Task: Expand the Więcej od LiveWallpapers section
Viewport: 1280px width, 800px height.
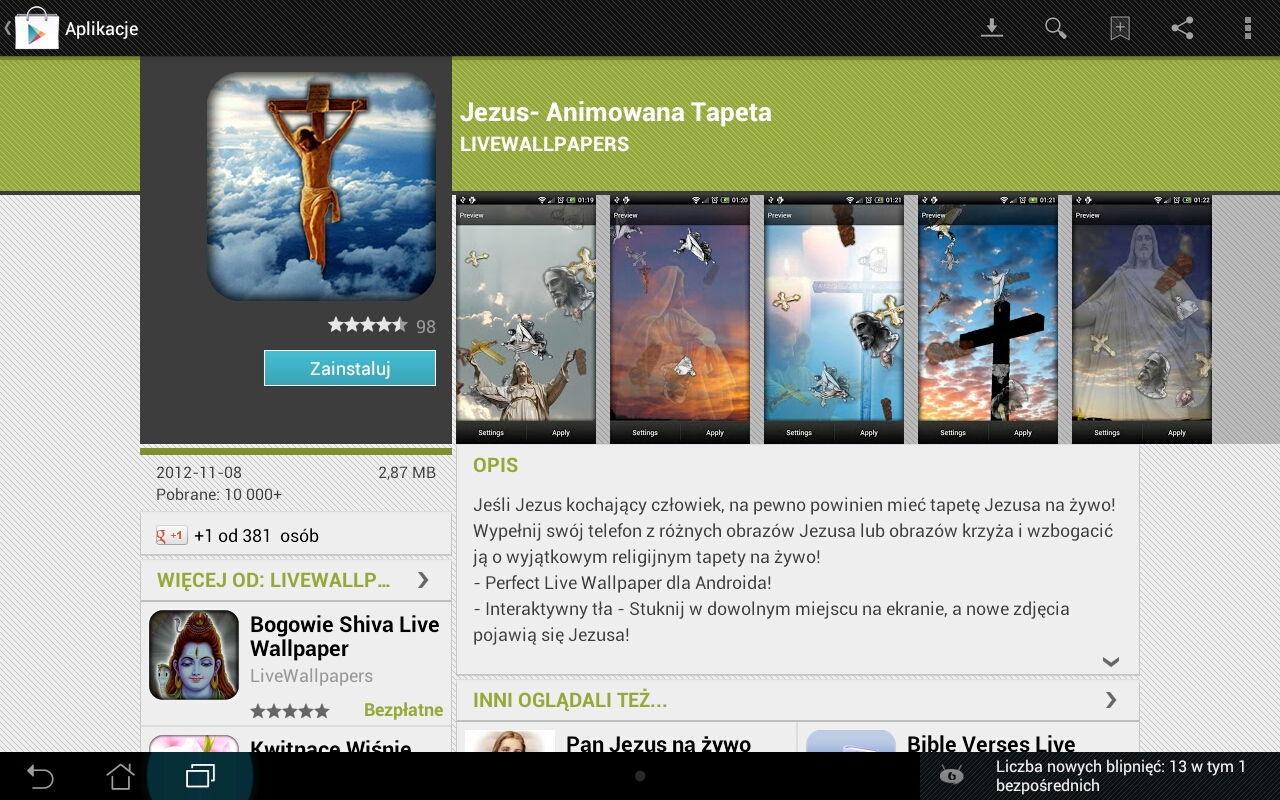Action: 423,580
